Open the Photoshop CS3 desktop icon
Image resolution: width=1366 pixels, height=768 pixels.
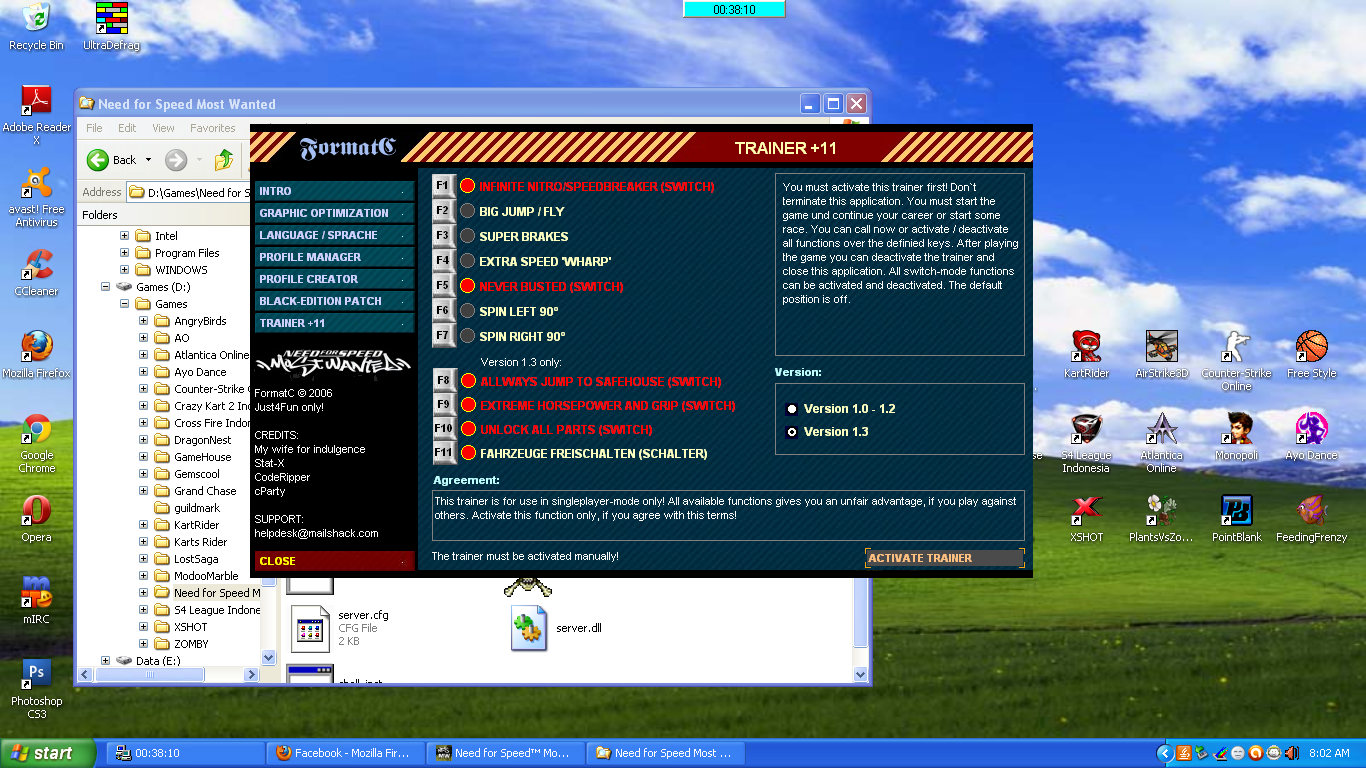tap(37, 689)
